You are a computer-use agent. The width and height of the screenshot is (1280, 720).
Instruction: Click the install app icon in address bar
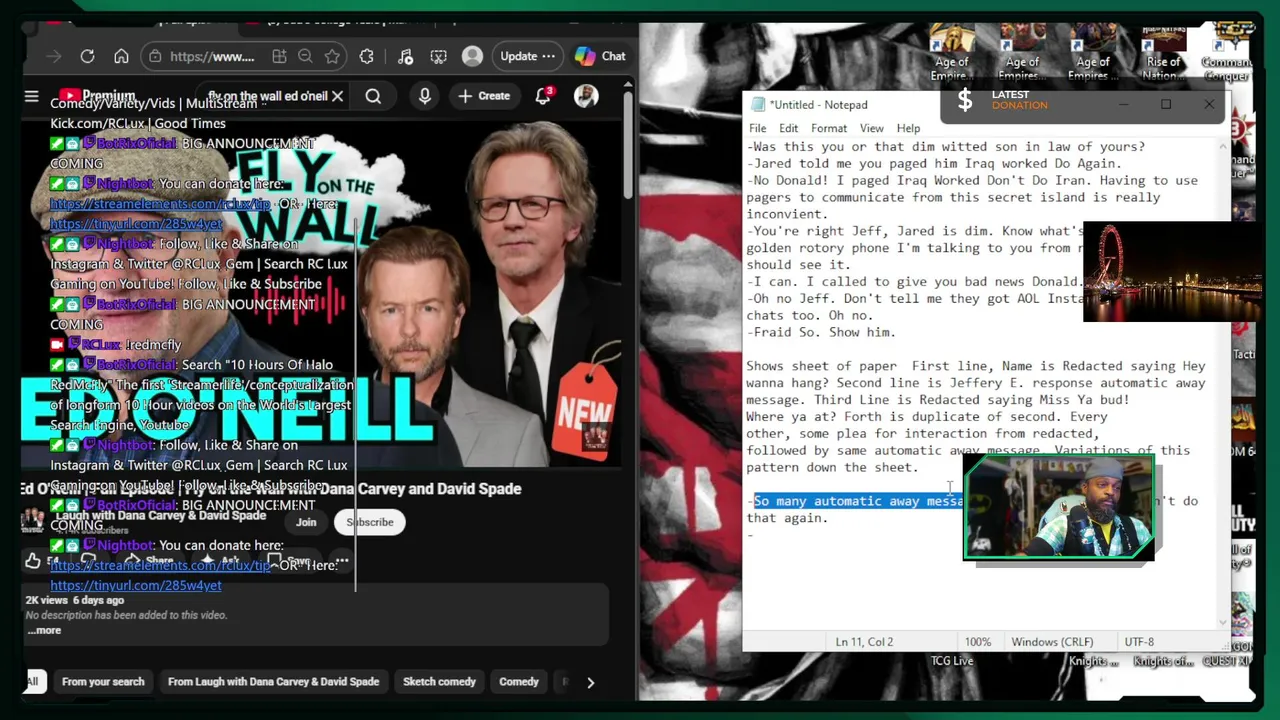tap(279, 57)
